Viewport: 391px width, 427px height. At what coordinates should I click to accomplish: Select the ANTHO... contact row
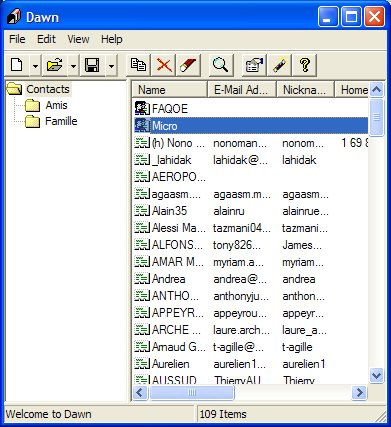pos(251,296)
